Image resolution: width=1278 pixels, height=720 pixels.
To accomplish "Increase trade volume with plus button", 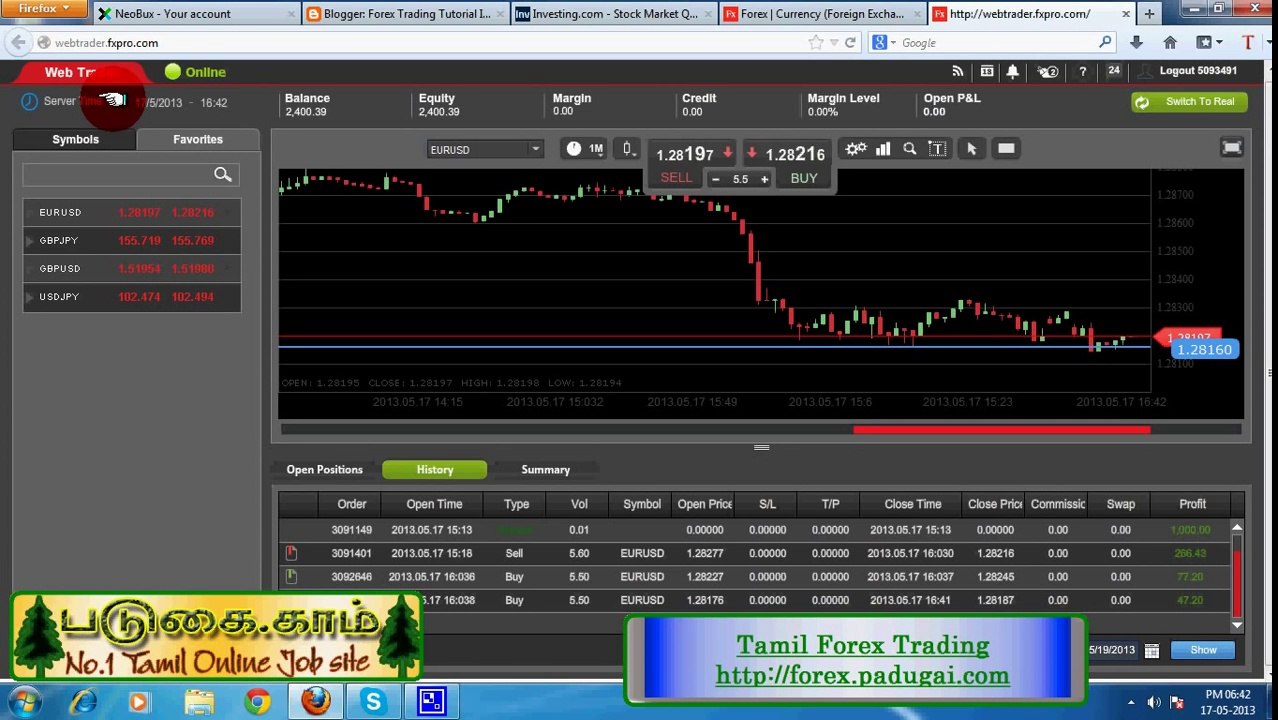I will tap(764, 179).
